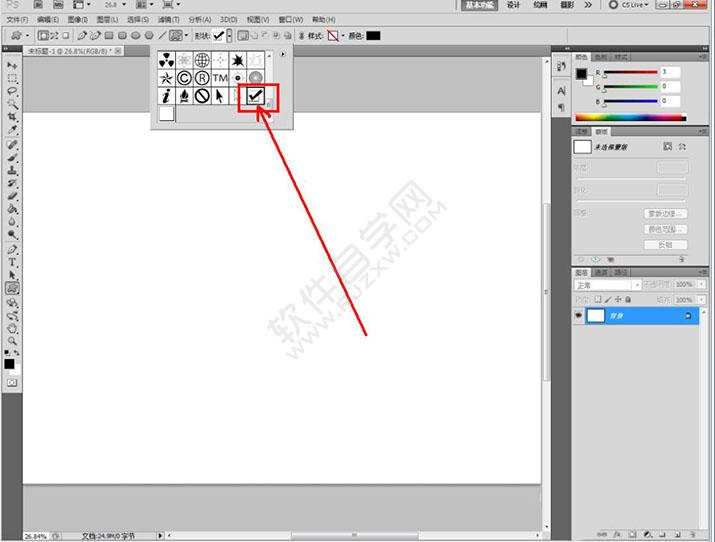The height and width of the screenshot is (542, 715).
Task: Select the Lasso tool in toolbox
Action: click(x=12, y=91)
